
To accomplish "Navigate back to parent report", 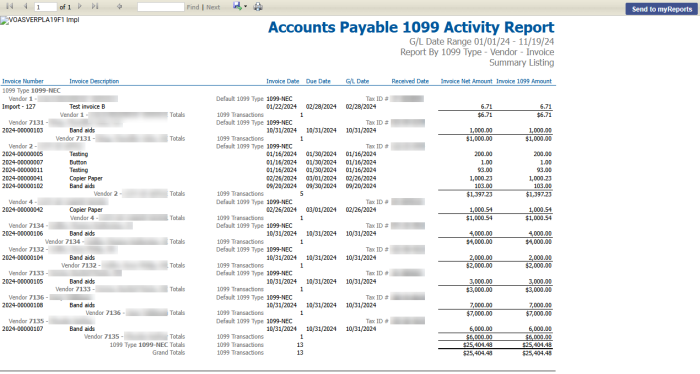I will point(119,6).
